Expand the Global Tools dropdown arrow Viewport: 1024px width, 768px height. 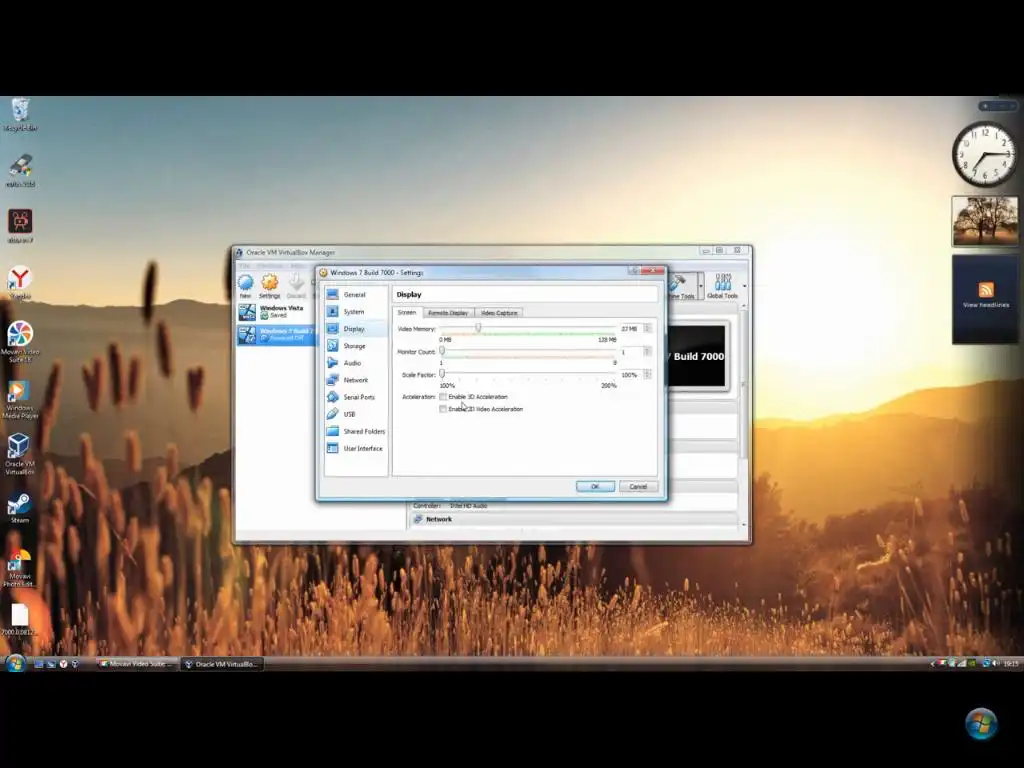click(744, 286)
